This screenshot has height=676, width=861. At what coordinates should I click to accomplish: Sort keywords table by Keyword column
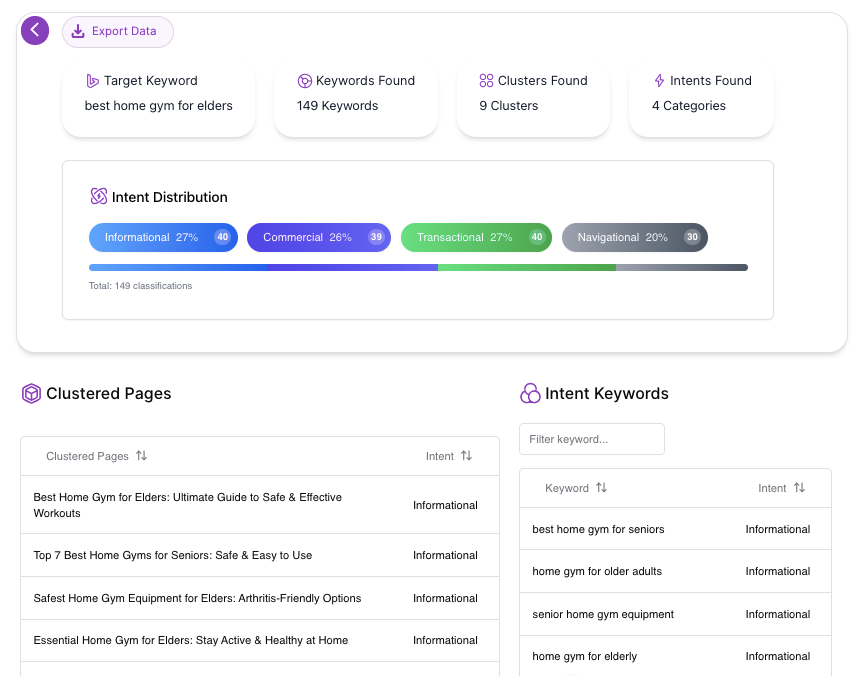tap(601, 488)
